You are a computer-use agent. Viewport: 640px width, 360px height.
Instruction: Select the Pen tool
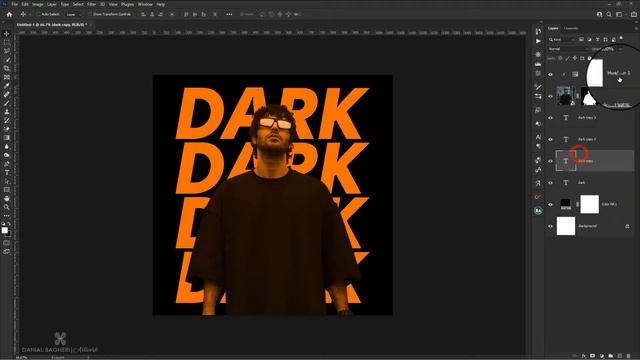click(x=7, y=164)
